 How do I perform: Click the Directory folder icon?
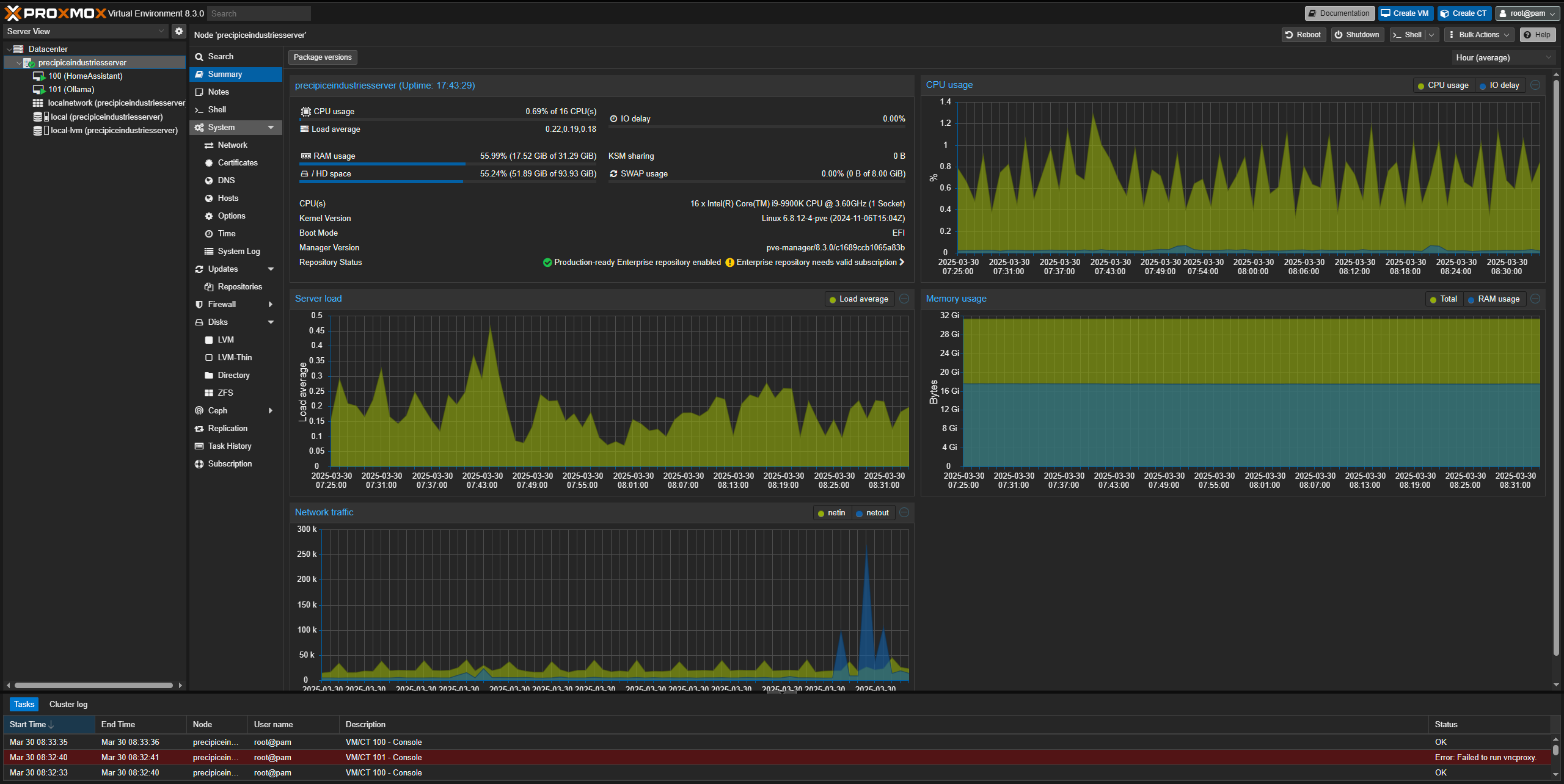pos(209,376)
